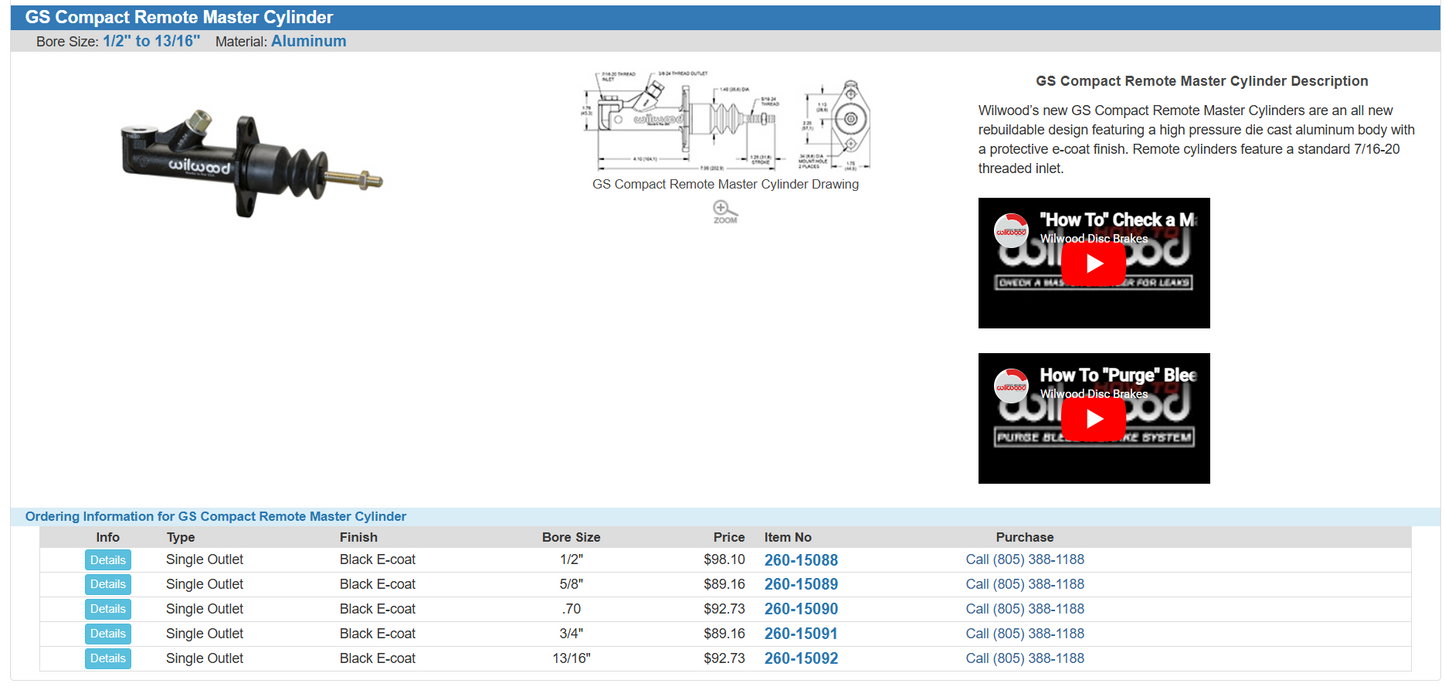
Task: Click Call (805) 388-1188 for item 260-15088
Action: [x=1025, y=560]
